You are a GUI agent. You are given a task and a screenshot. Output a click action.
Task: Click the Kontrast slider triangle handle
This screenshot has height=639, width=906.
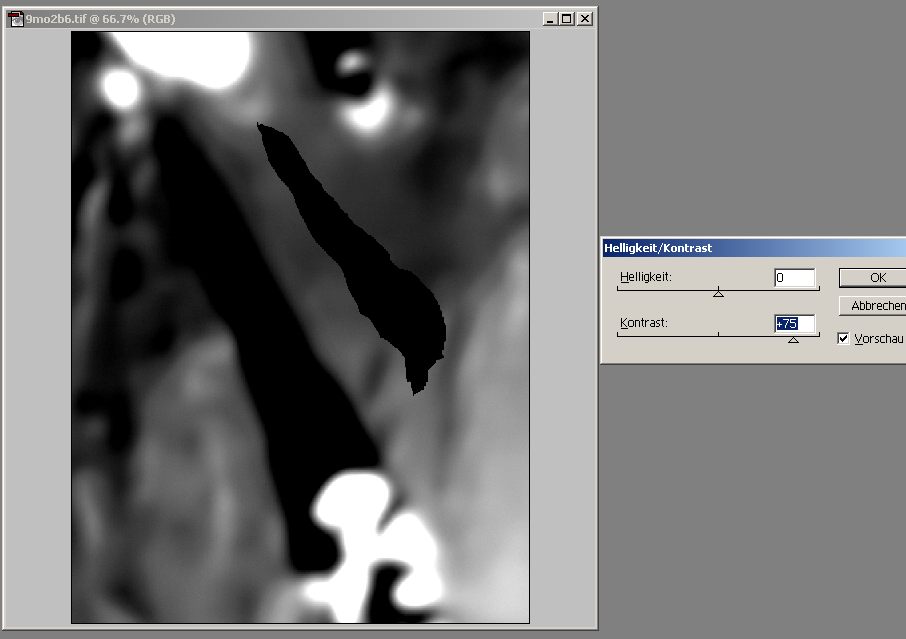pos(793,340)
